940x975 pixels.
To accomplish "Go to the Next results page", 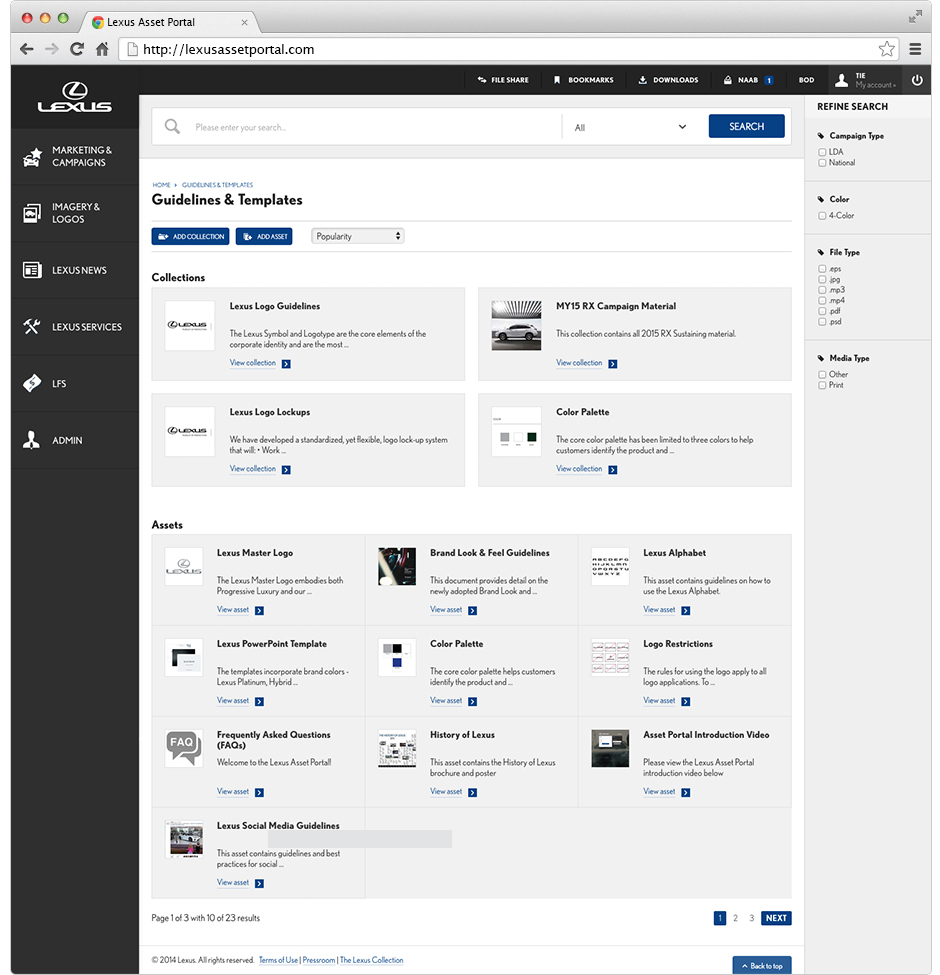I will pos(776,918).
